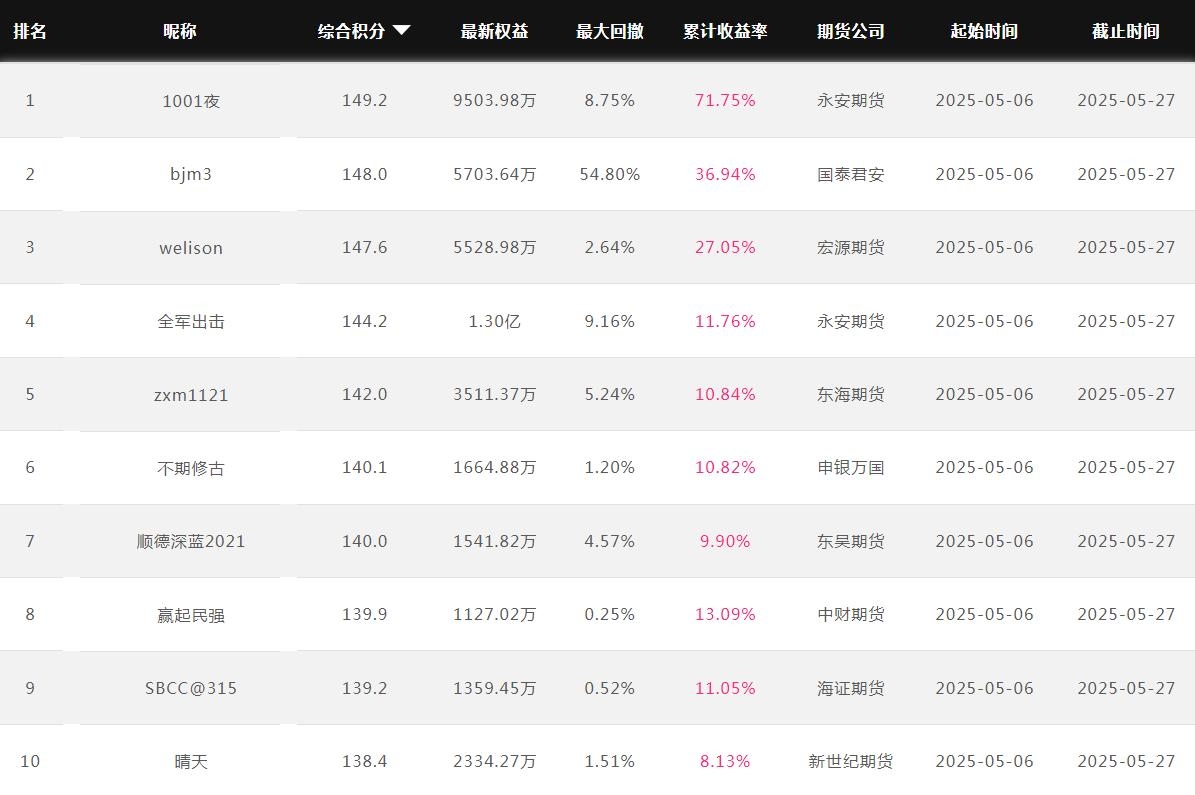Select drawdown value 0.25%

pos(610,614)
